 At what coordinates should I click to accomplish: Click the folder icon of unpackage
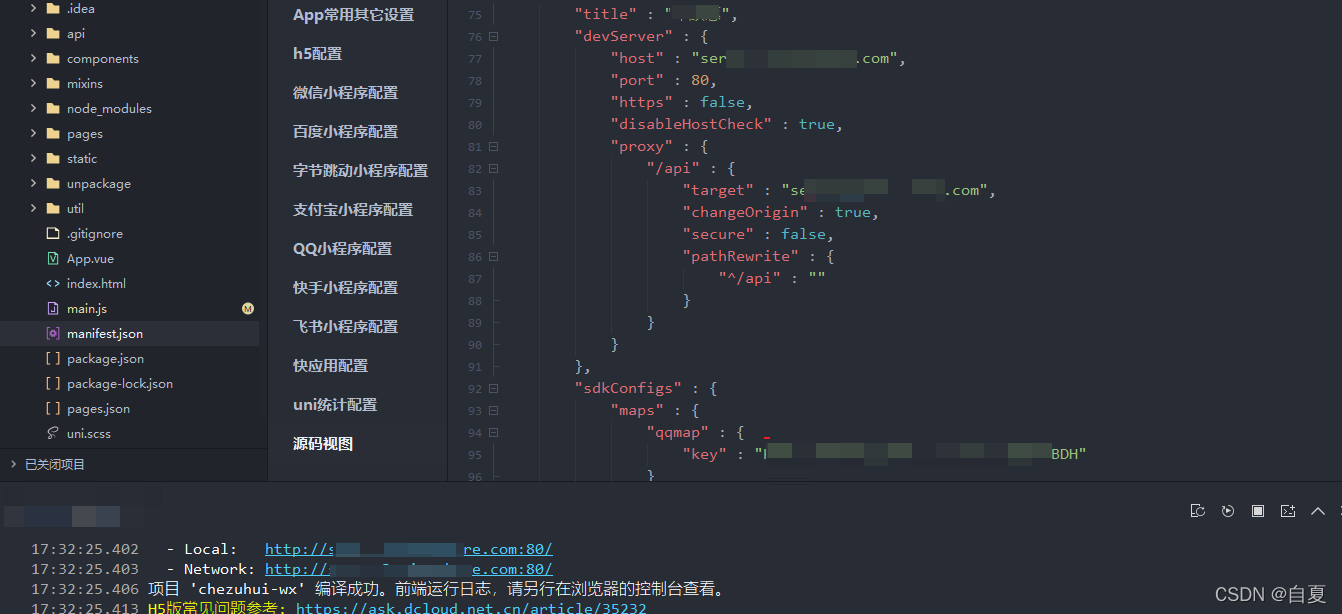pyautogui.click(x=53, y=184)
